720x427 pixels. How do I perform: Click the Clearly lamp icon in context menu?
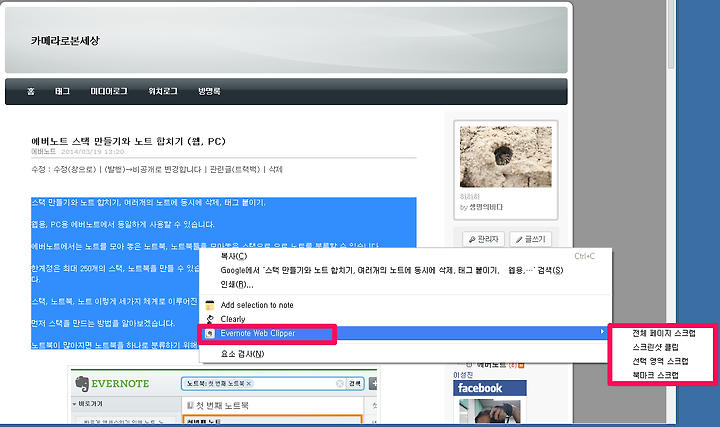tap(210, 319)
